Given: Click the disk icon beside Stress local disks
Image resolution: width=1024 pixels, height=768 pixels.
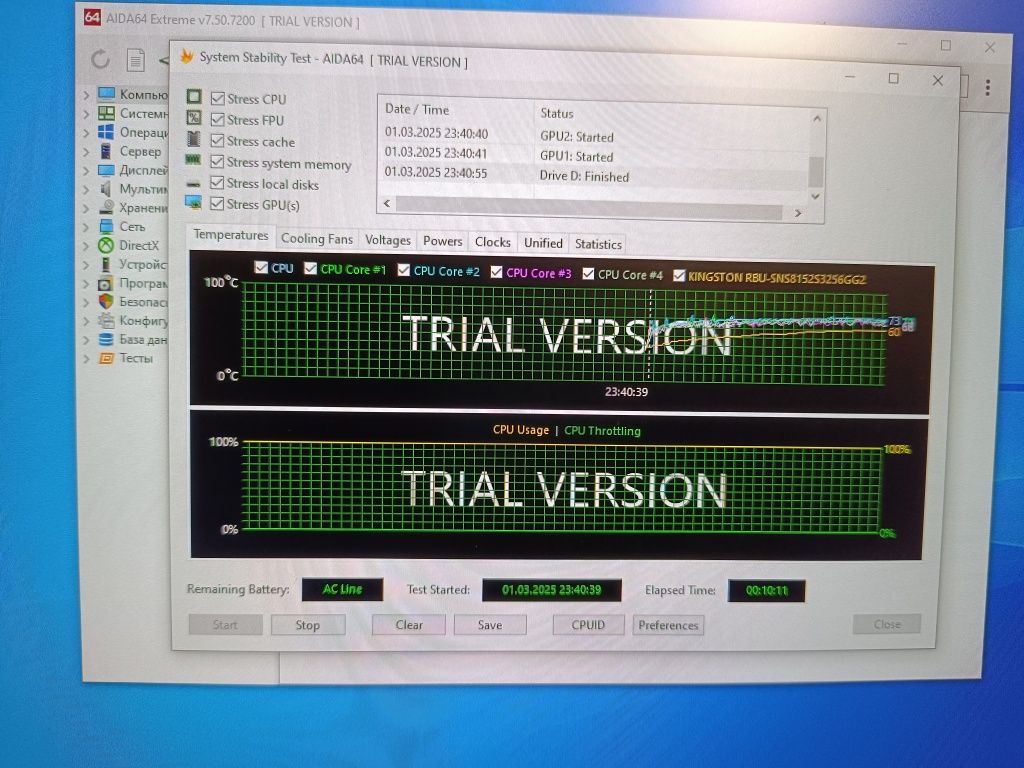Looking at the screenshot, I should click(193, 184).
